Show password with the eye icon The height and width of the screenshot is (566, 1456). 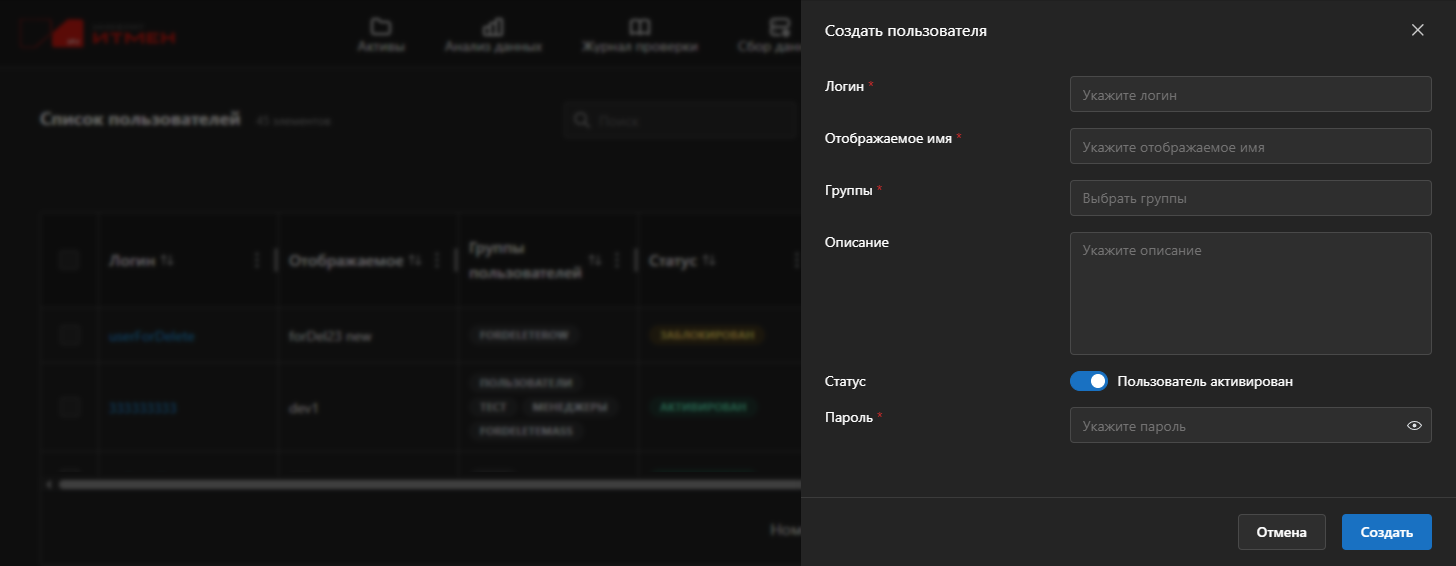[x=1414, y=425]
